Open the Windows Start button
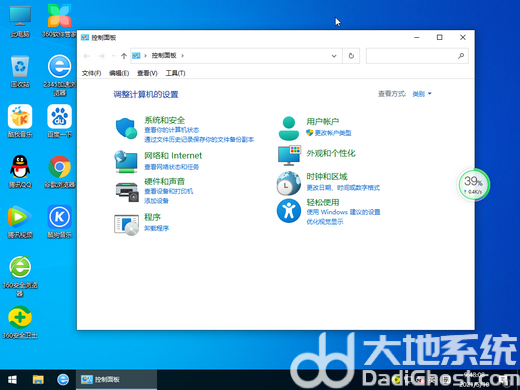 click(12, 380)
